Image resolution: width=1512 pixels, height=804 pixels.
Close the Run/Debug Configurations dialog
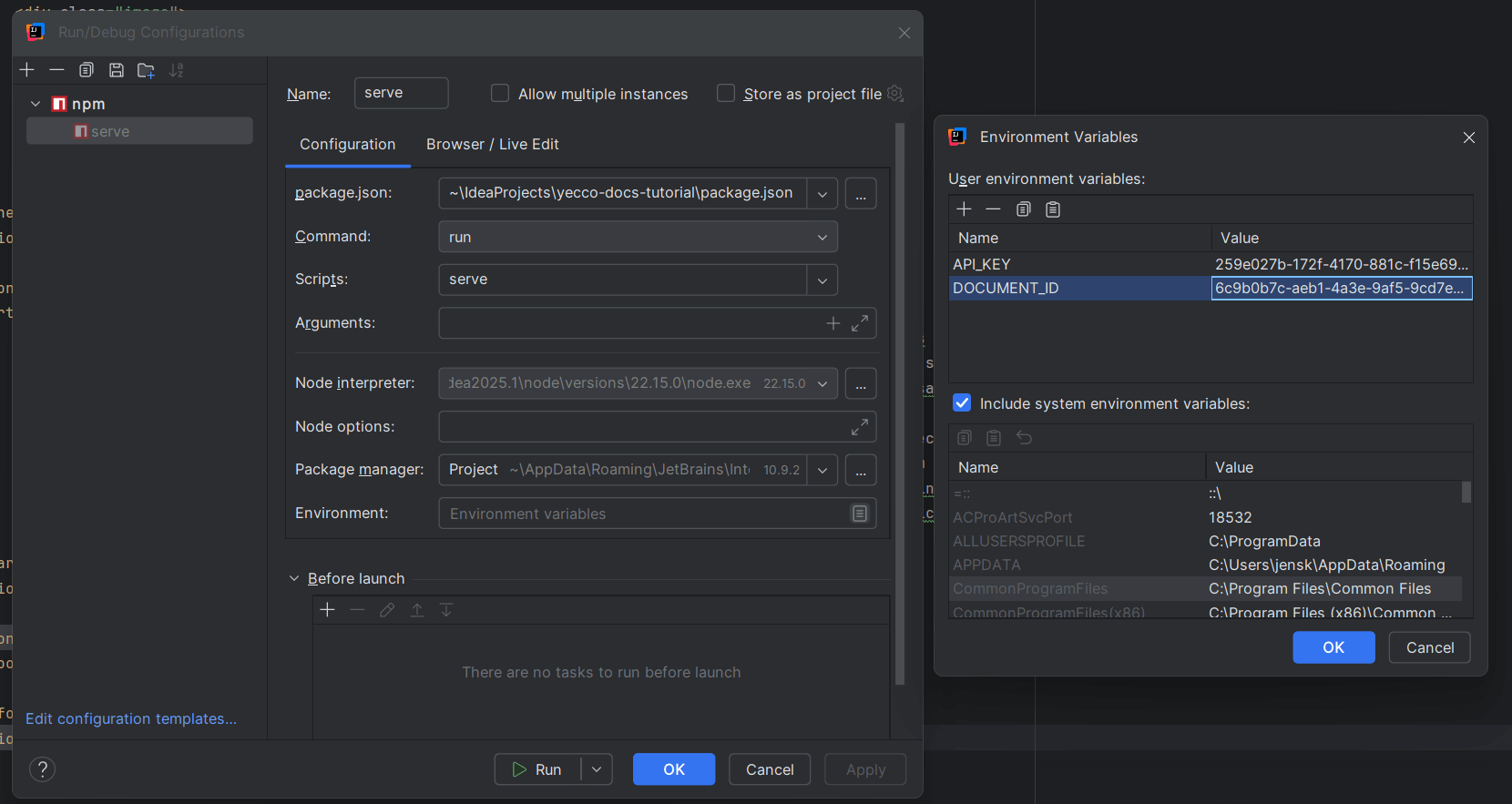coord(904,33)
